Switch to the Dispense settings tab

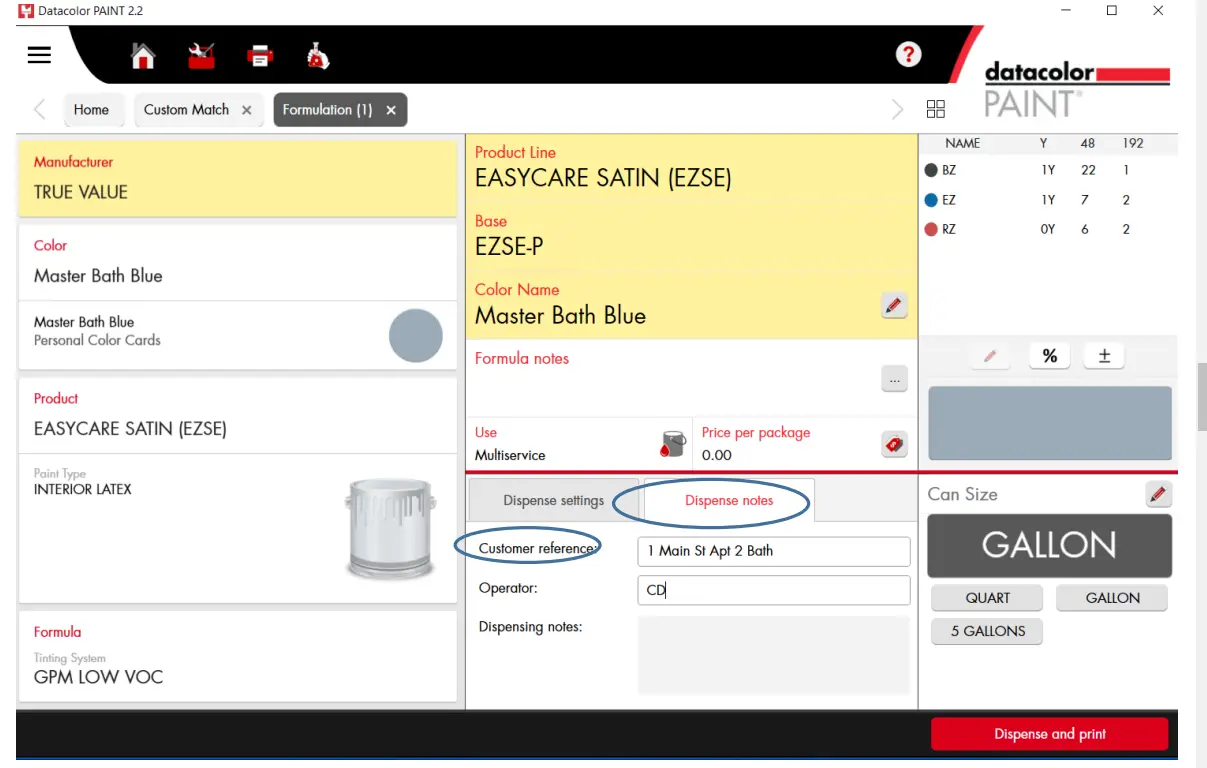coord(553,500)
